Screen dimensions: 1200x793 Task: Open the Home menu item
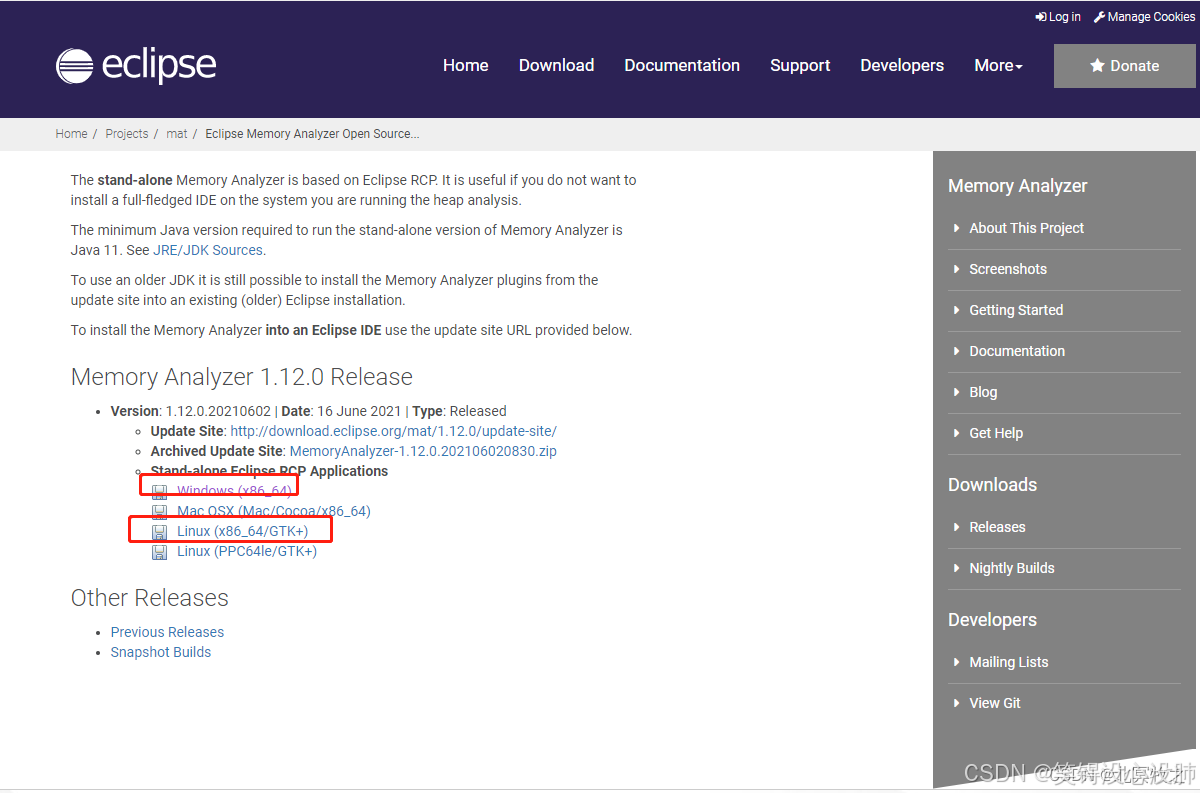point(466,66)
